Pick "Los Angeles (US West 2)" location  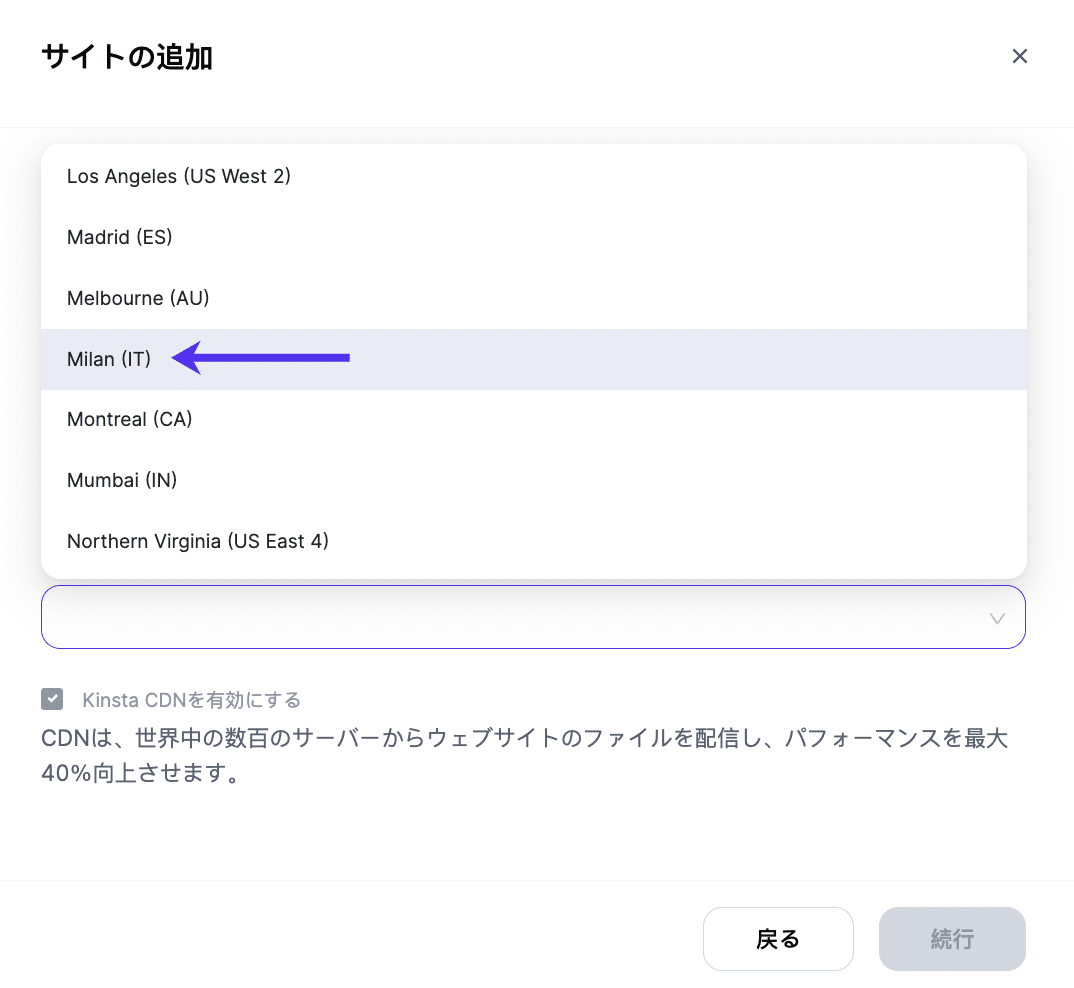click(179, 176)
